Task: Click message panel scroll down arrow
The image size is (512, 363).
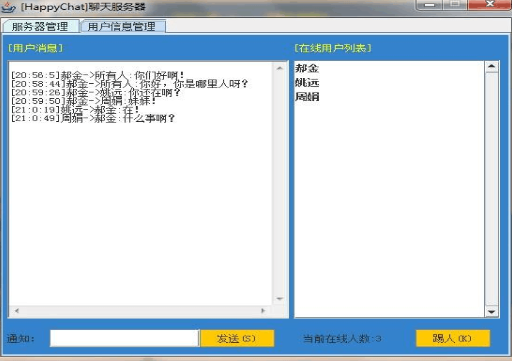Action: pos(280,299)
